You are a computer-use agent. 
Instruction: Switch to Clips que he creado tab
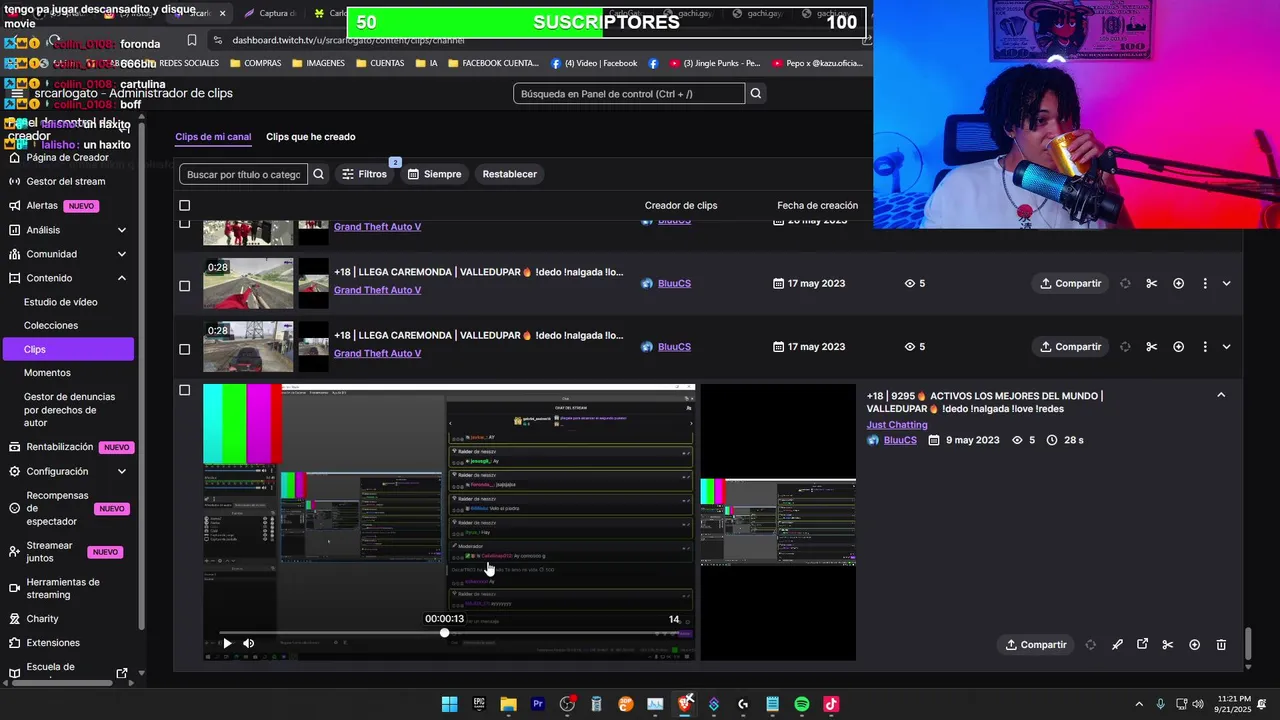click(x=310, y=137)
